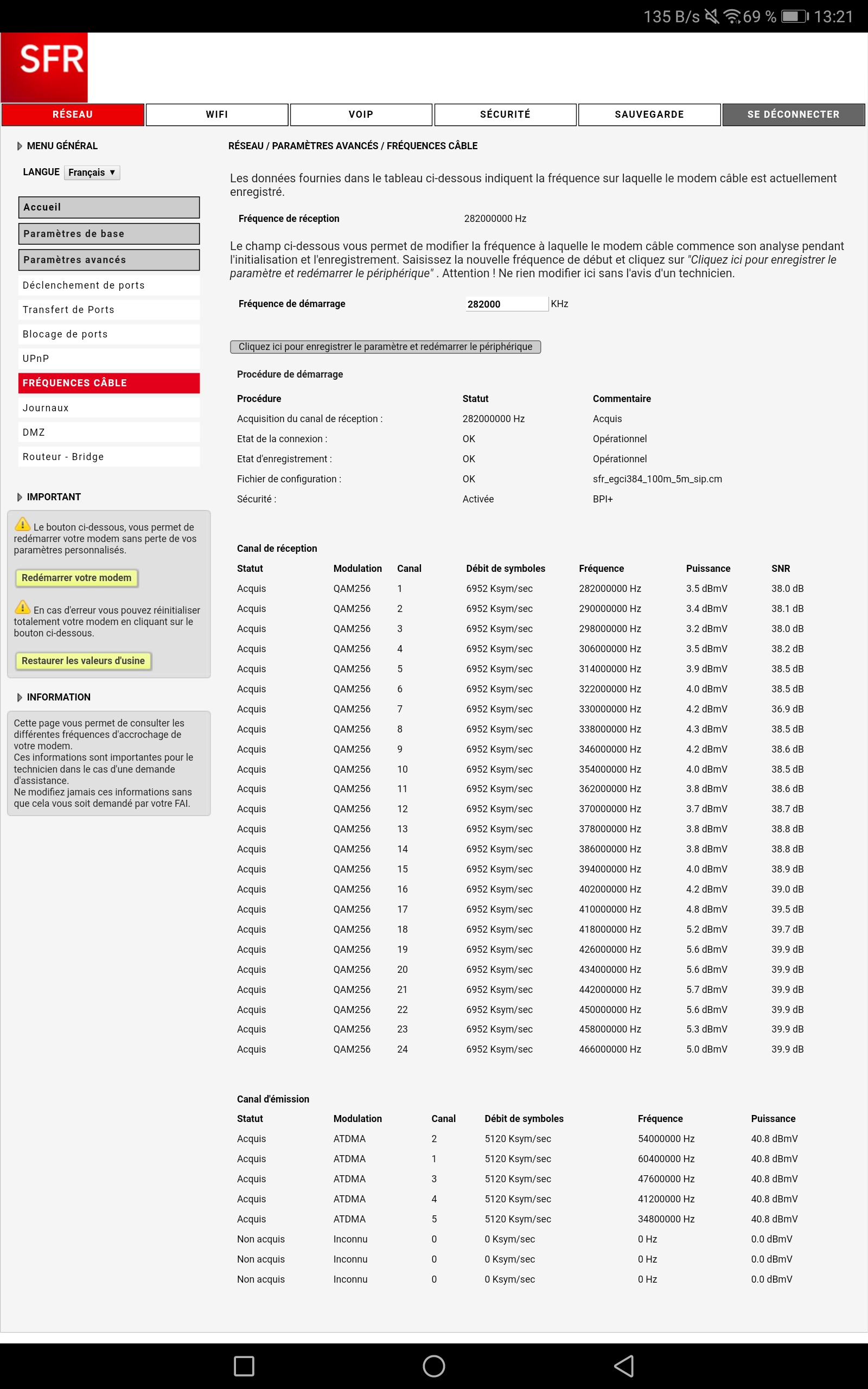
Task: Switch to the WIFI tab
Action: tap(217, 114)
